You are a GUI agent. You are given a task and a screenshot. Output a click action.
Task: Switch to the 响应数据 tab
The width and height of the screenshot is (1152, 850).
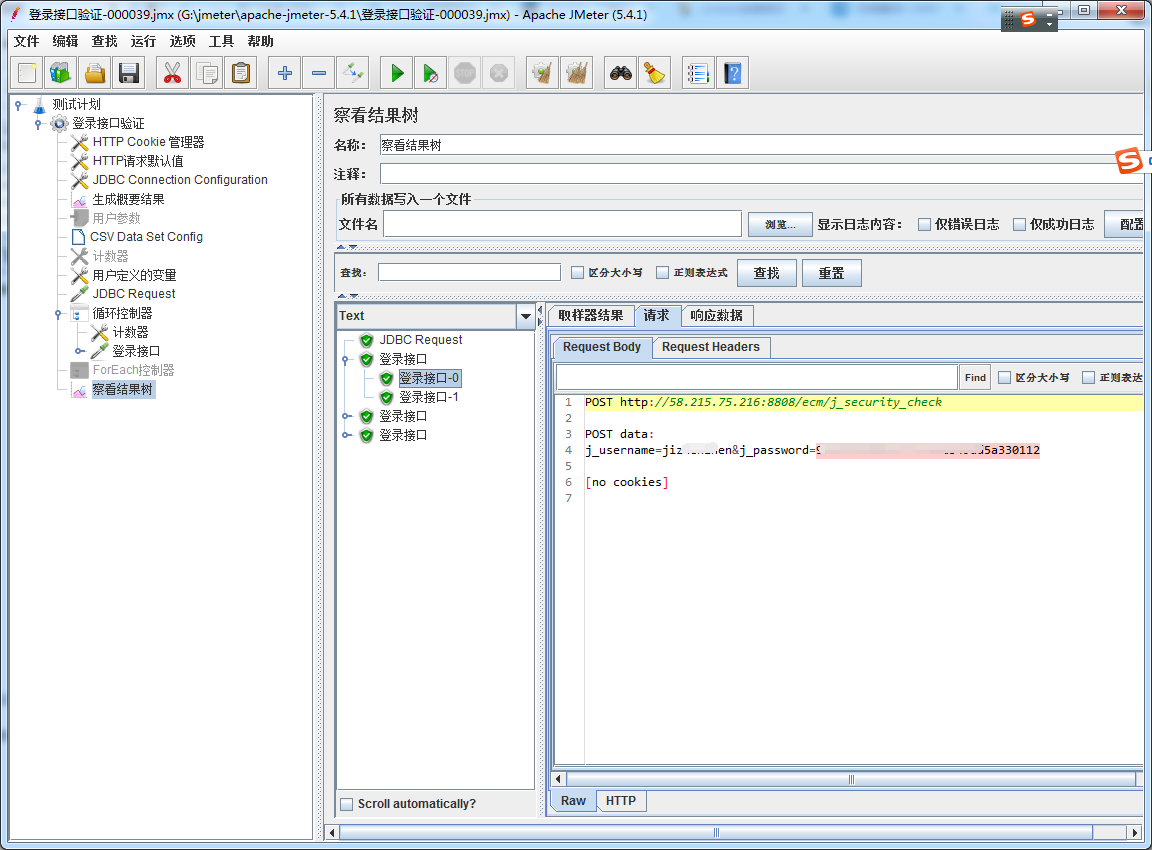[x=716, y=315]
